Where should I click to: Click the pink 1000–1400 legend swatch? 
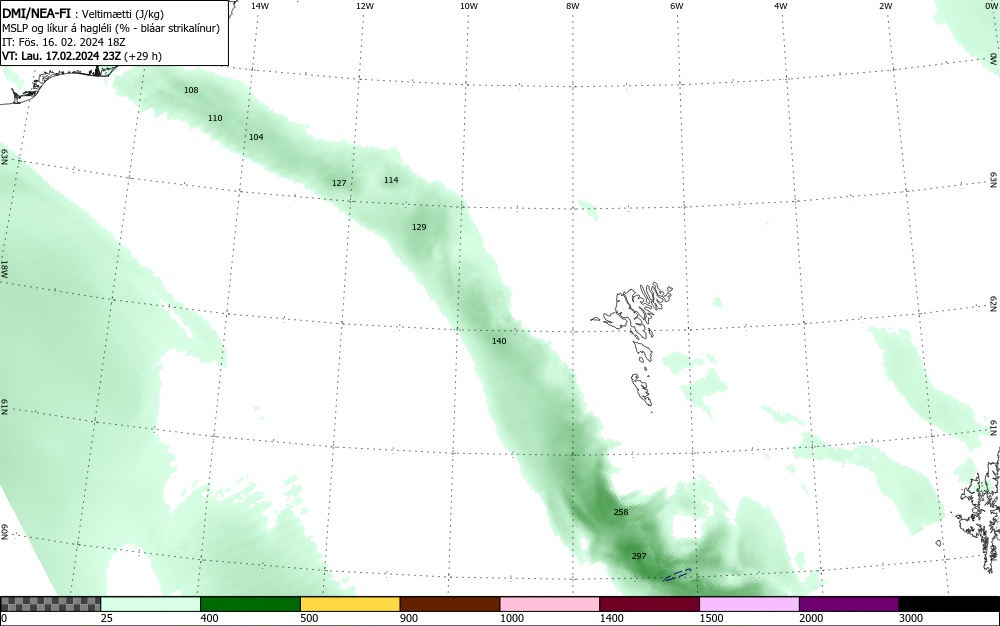coord(550,604)
